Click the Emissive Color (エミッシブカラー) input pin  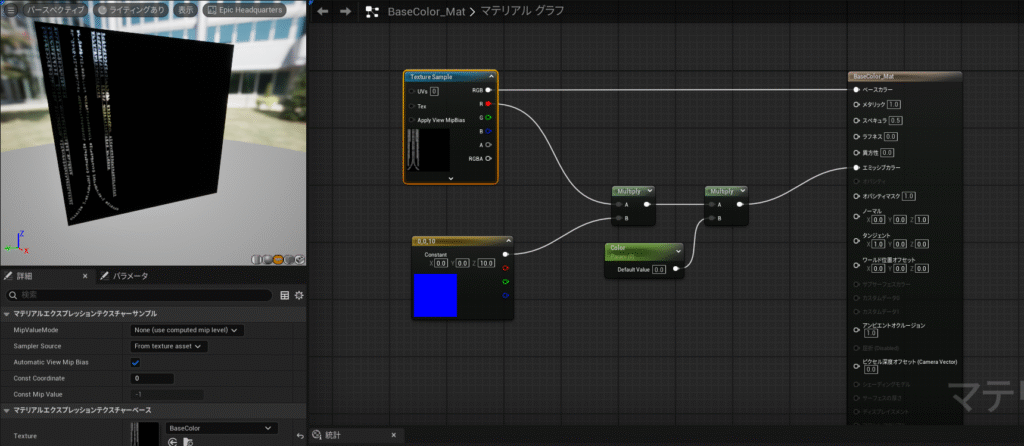click(856, 168)
